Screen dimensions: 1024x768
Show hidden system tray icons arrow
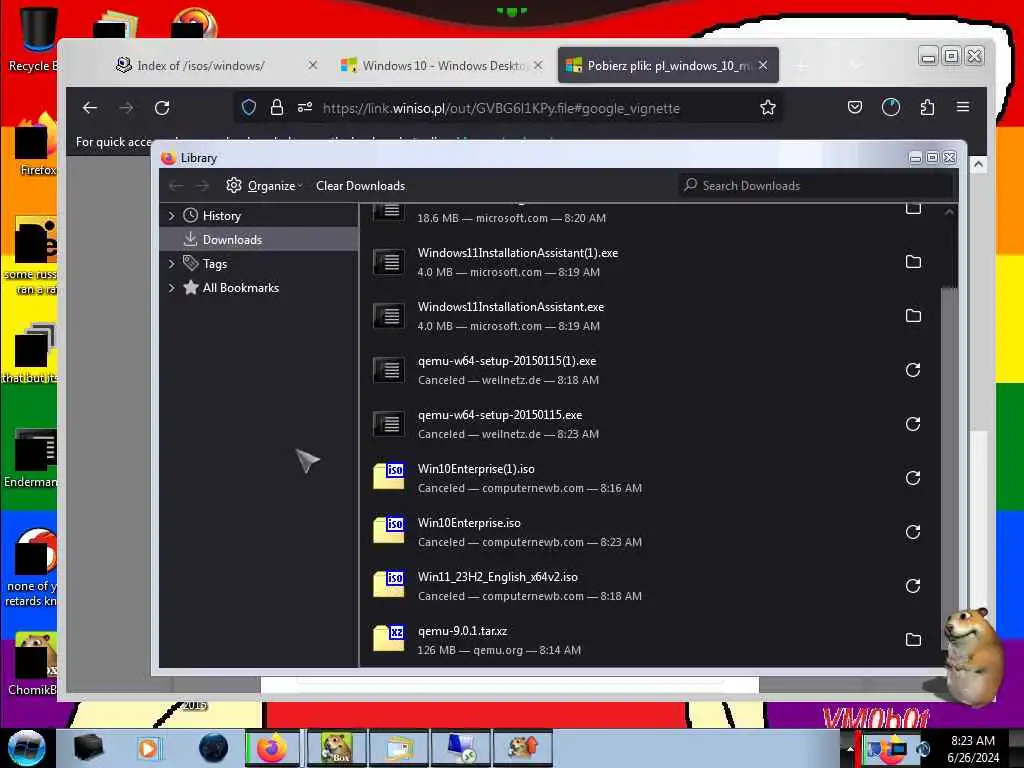click(x=849, y=748)
